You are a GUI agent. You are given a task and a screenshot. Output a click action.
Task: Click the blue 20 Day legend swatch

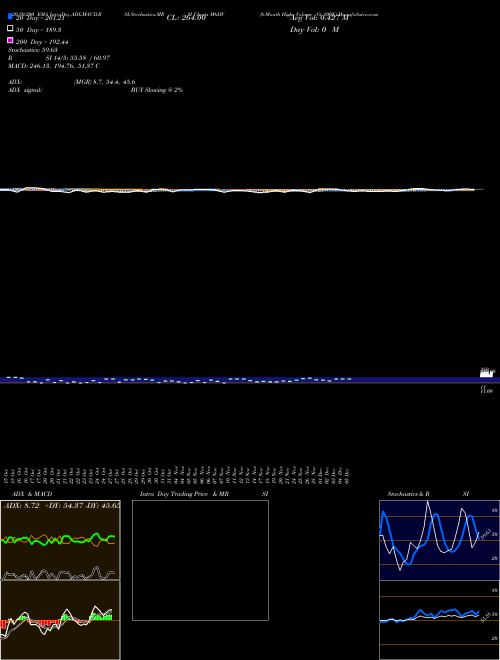pos(11,16)
